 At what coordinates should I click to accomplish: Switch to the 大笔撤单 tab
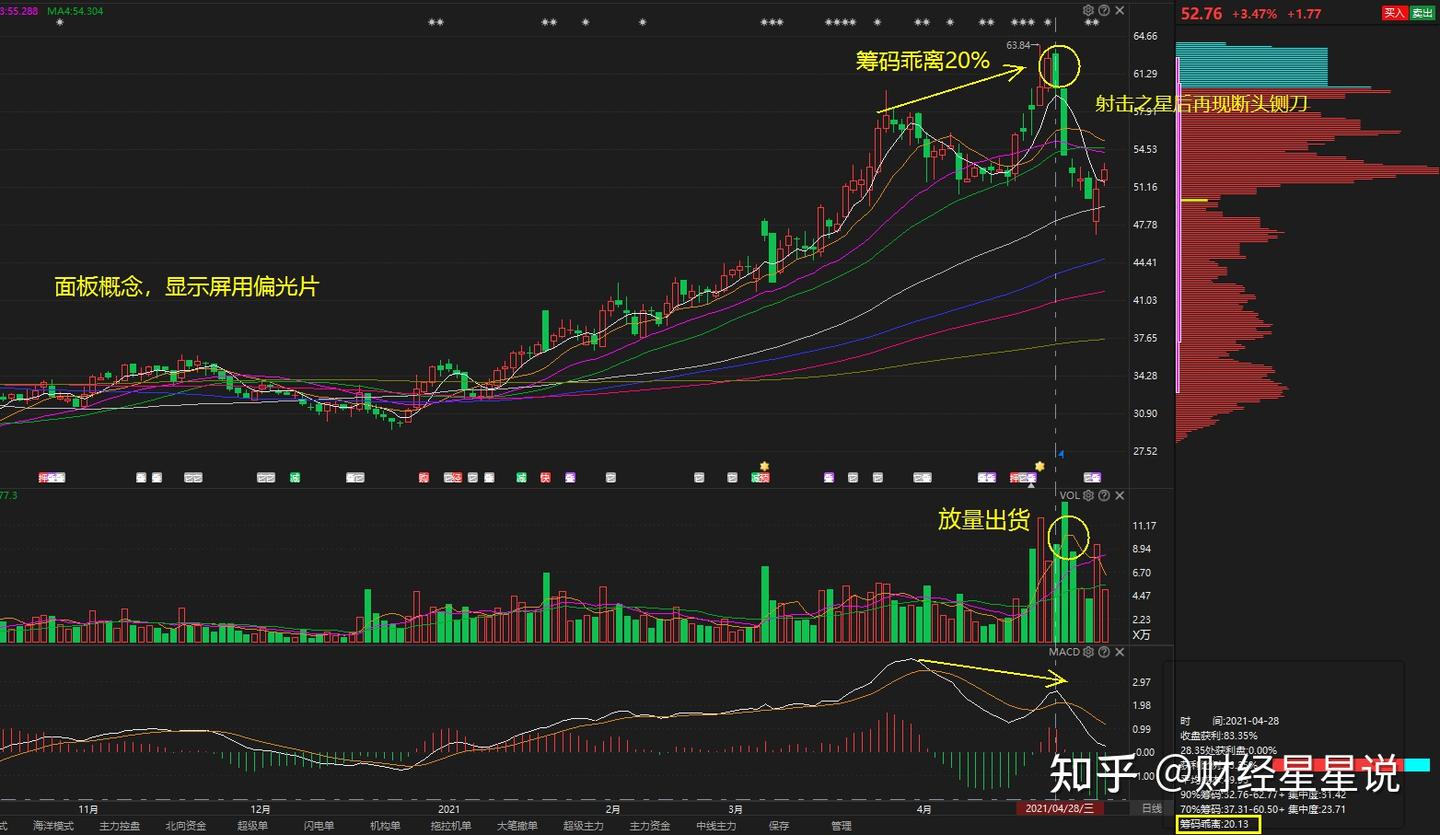(517, 826)
